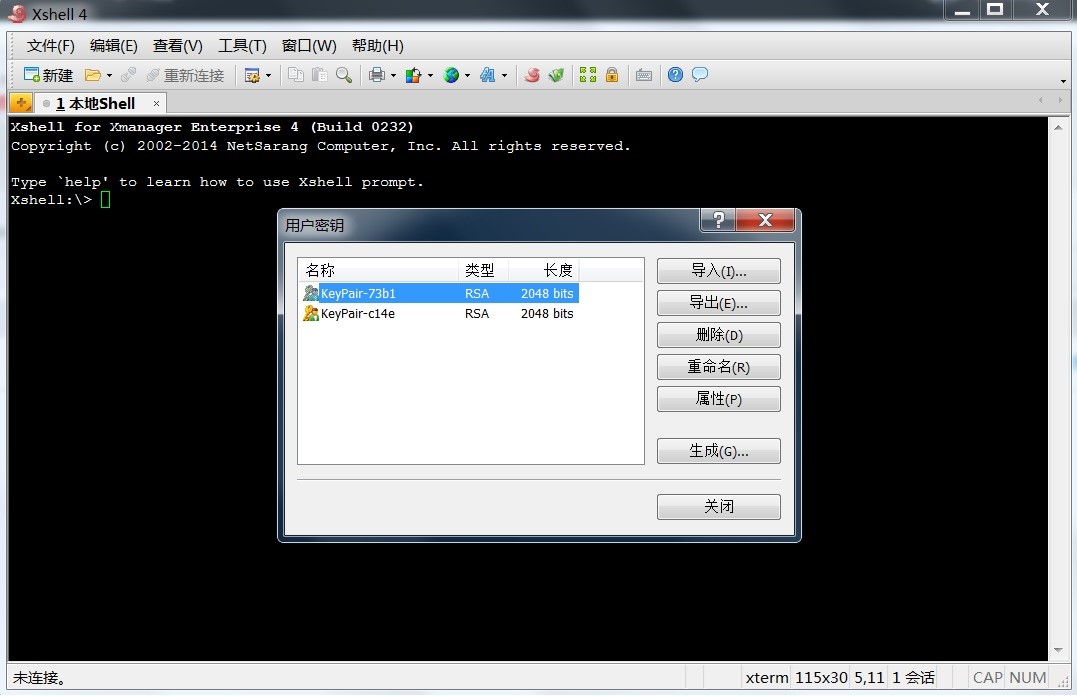1077x696 pixels.
Task: Open the 工具(T) menu
Action: tap(242, 46)
